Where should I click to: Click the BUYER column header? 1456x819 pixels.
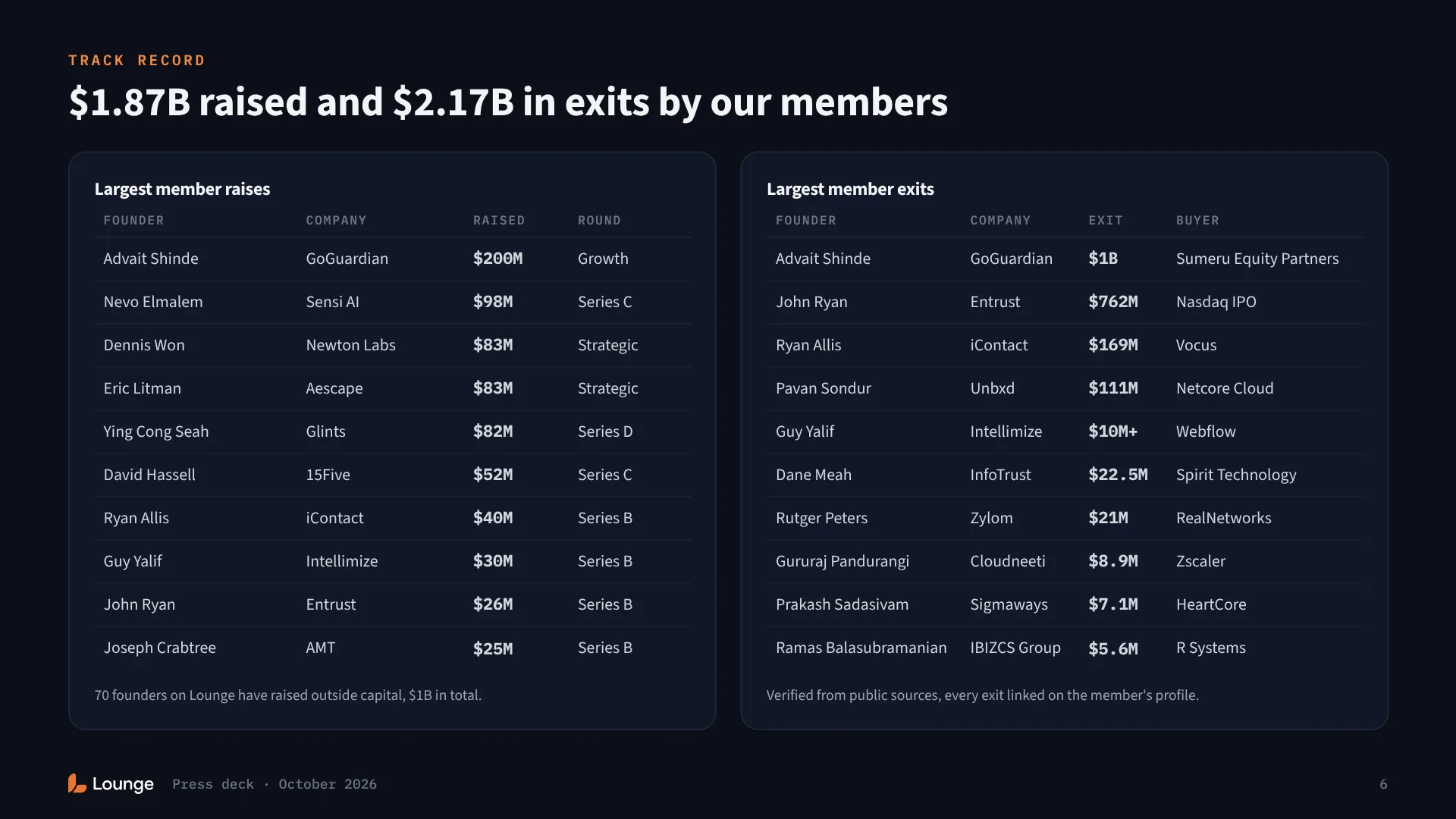click(x=1197, y=220)
